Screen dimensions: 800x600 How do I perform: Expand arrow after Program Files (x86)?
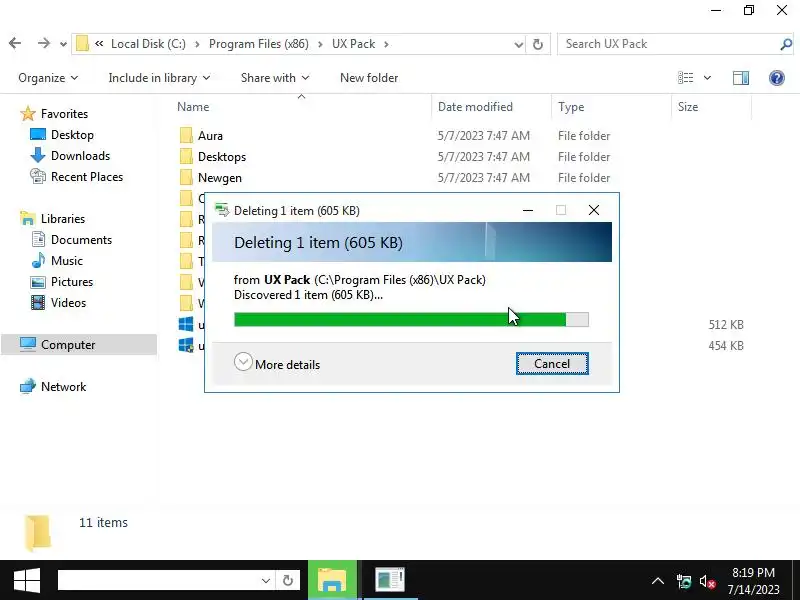(x=320, y=44)
